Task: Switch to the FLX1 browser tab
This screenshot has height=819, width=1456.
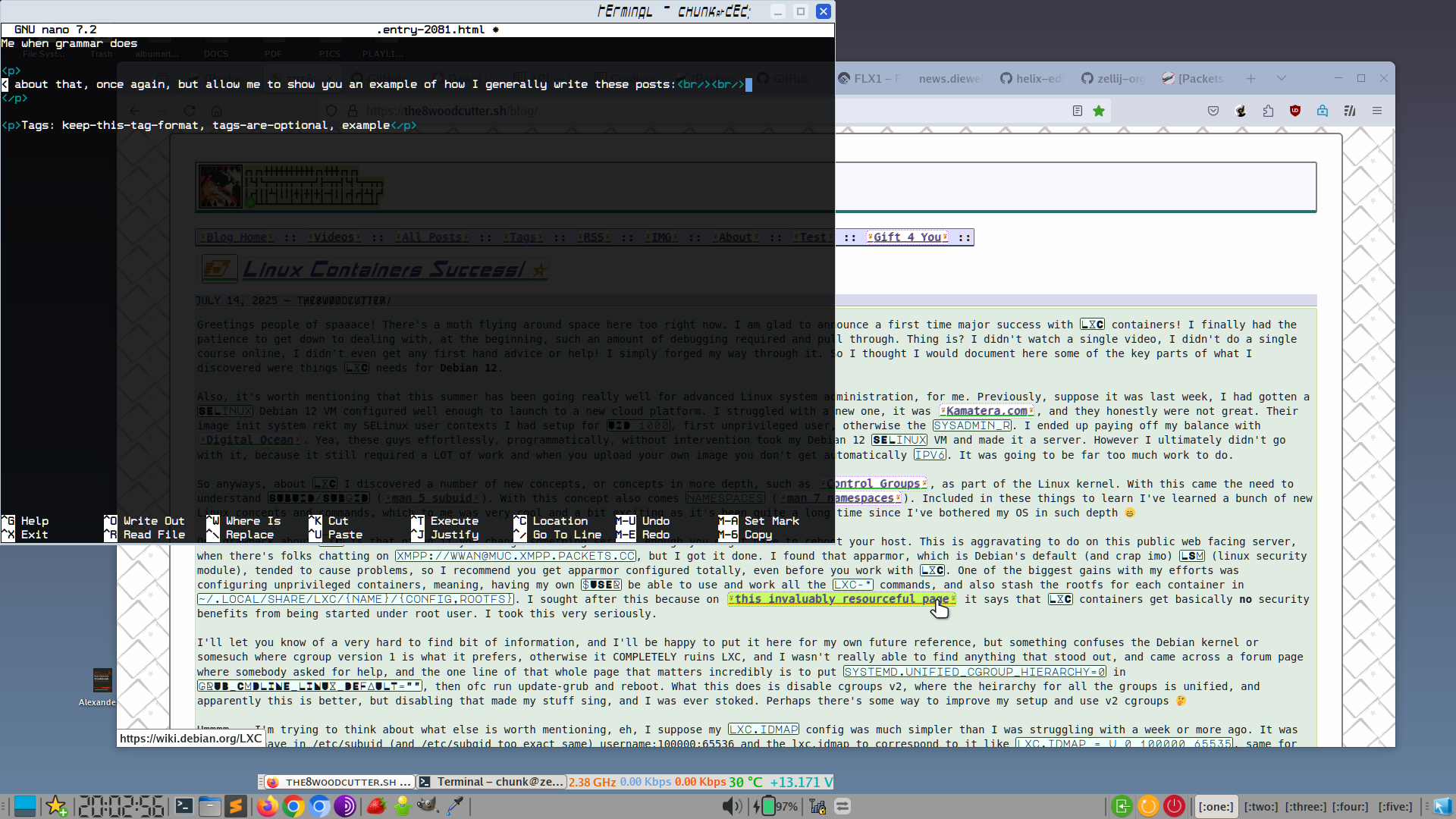Action: (869, 79)
